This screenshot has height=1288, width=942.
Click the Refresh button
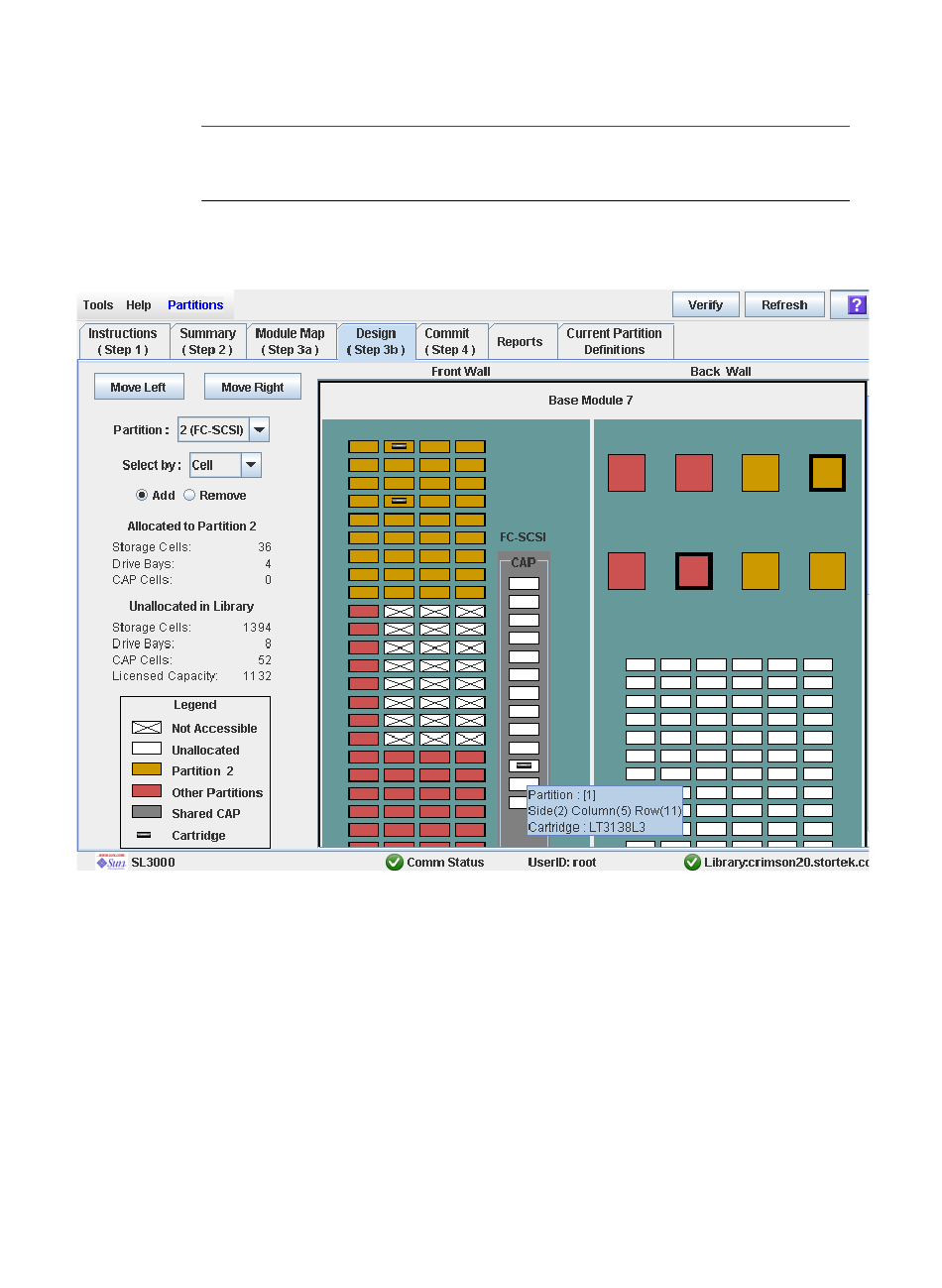click(x=784, y=304)
